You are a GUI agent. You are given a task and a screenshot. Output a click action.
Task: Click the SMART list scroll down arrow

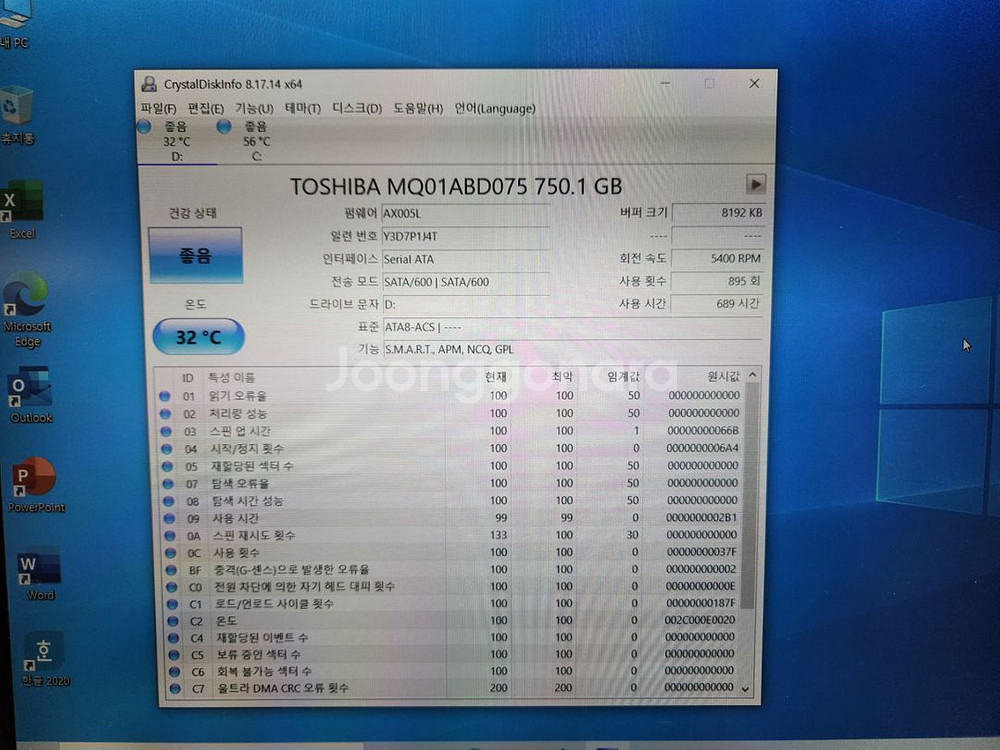coord(746,689)
